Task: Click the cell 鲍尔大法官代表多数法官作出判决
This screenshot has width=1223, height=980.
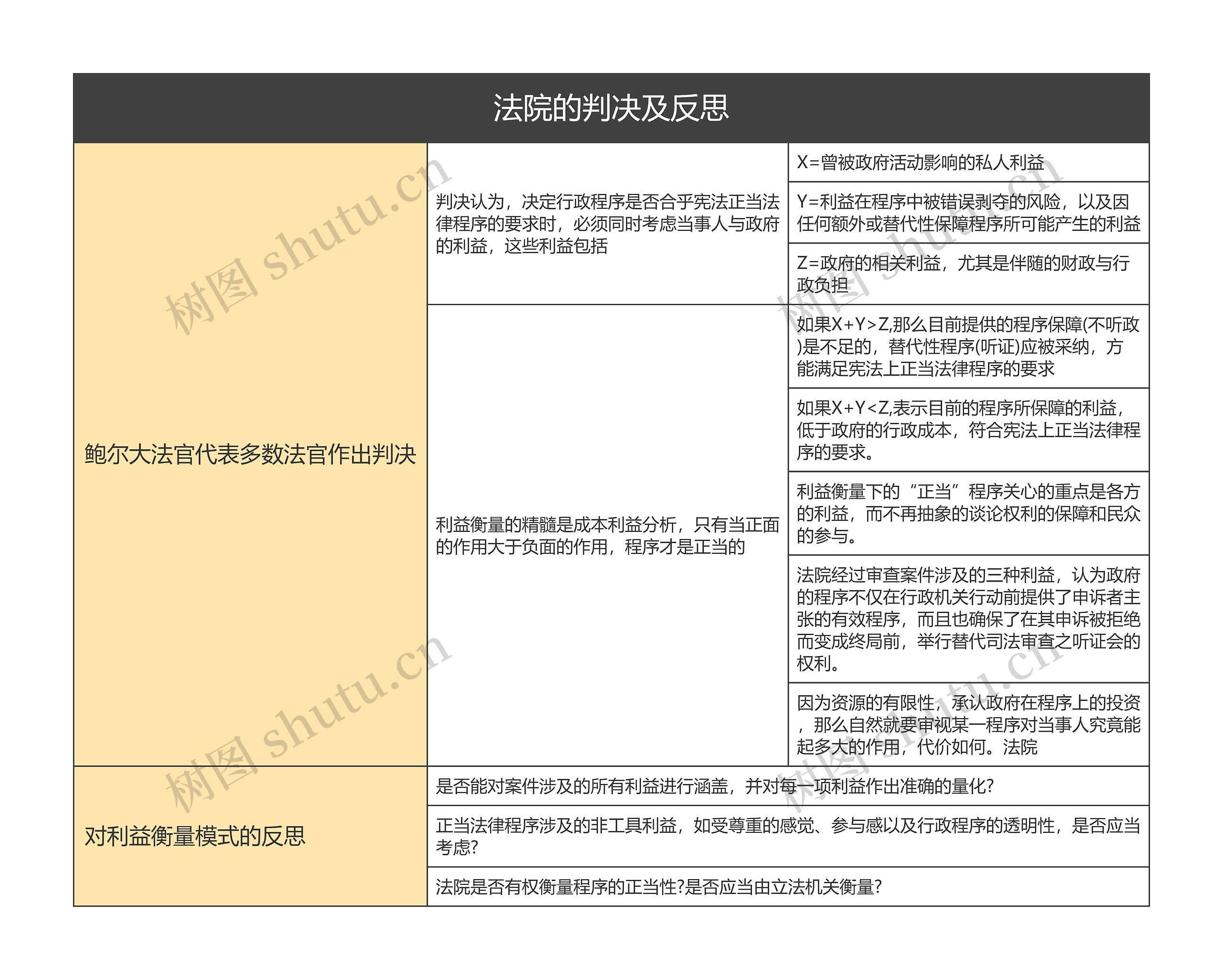Action: (x=250, y=454)
